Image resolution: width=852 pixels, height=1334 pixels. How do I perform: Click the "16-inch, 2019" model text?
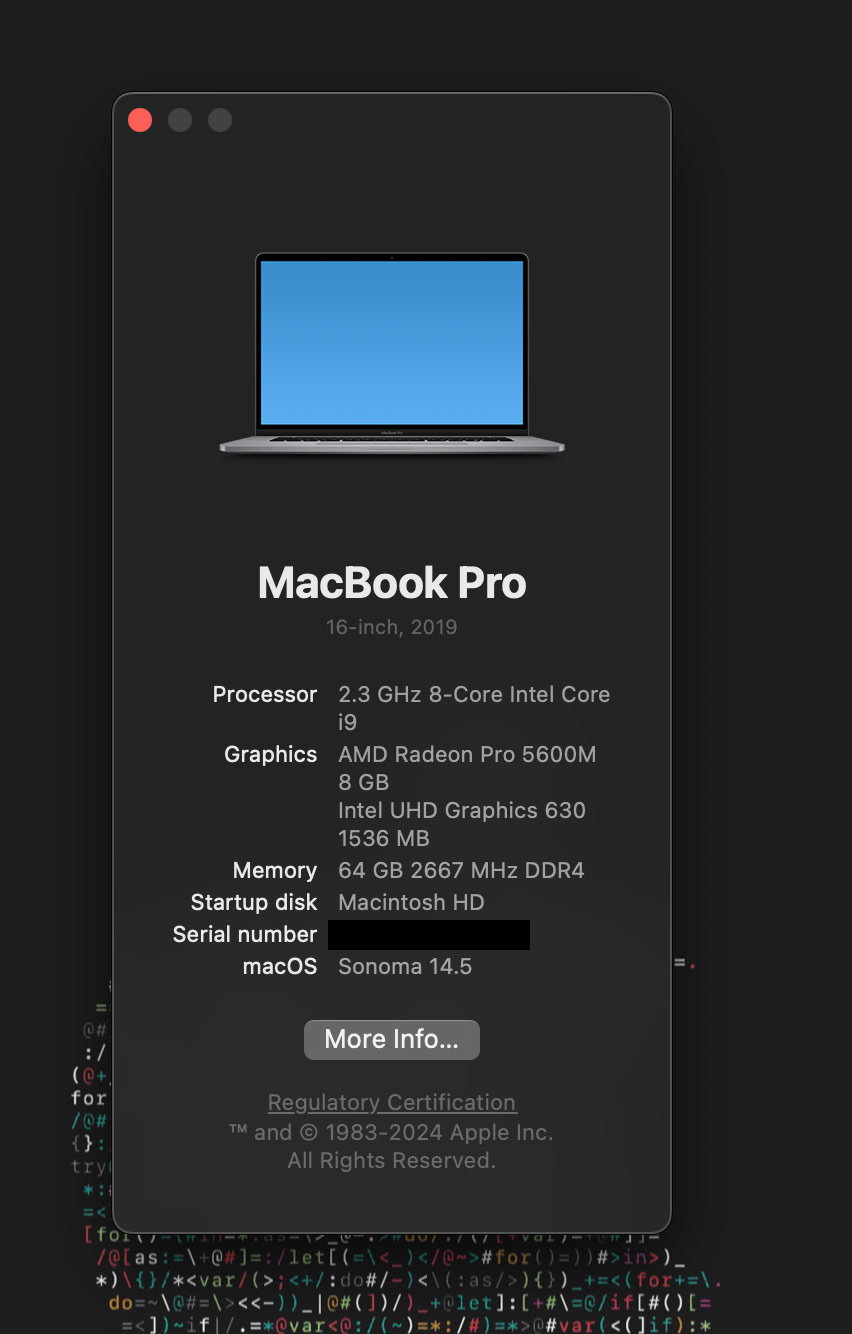tap(392, 627)
